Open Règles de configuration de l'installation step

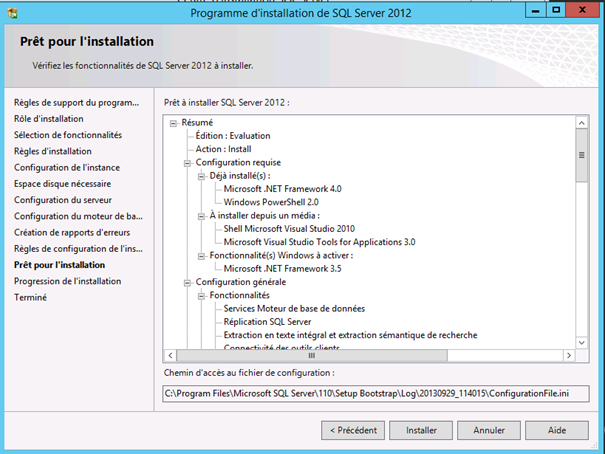coord(78,248)
